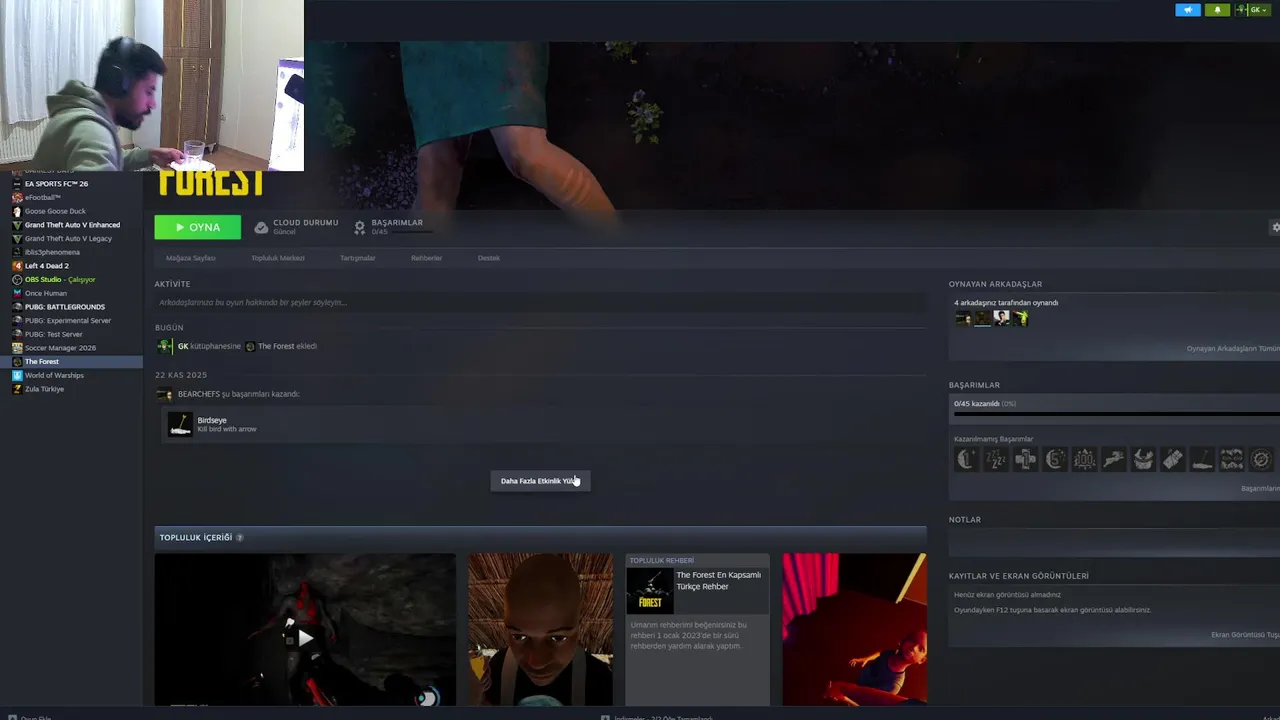Screen dimensions: 1280x720
Task: Open the game settings gear icon
Action: point(1275,227)
